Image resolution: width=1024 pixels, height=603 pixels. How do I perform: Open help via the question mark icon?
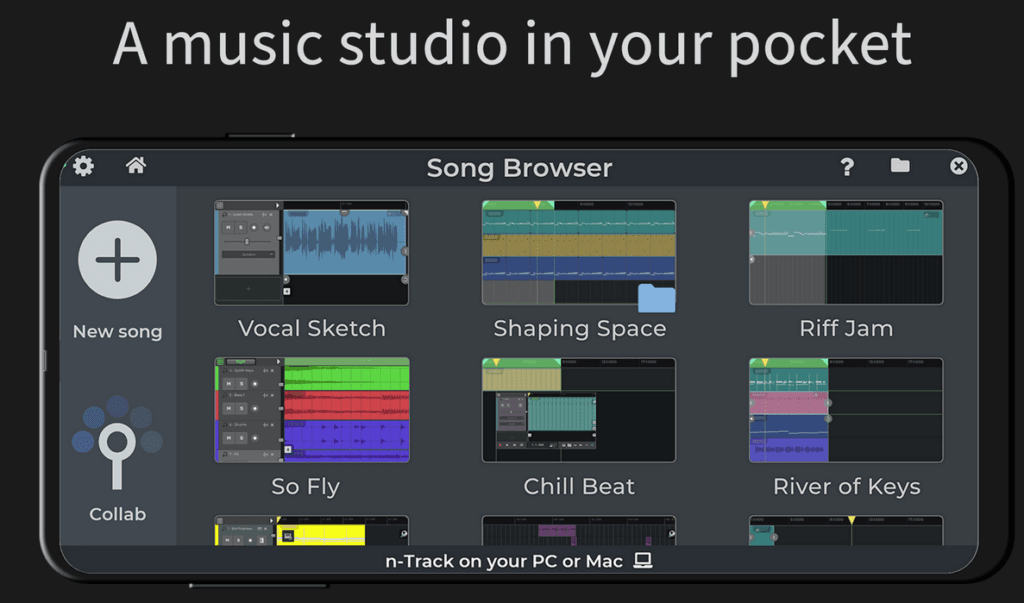(847, 167)
